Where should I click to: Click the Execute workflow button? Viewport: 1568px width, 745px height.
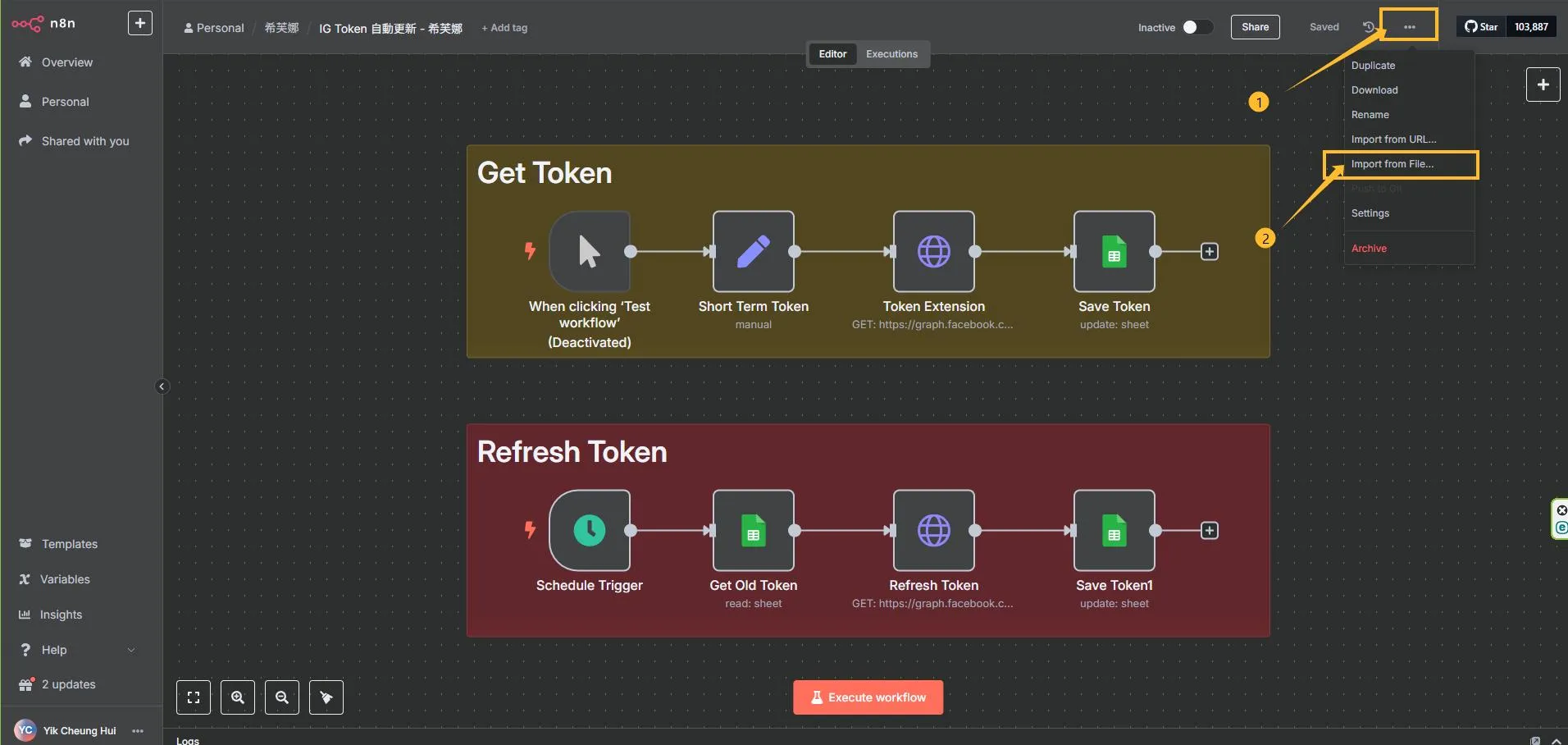(868, 697)
